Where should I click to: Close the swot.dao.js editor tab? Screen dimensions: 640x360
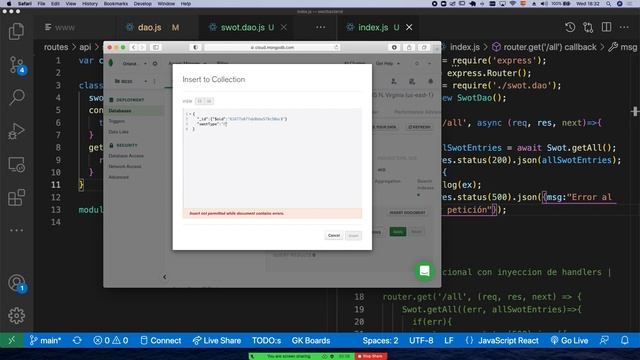pyautogui.click(x=284, y=27)
